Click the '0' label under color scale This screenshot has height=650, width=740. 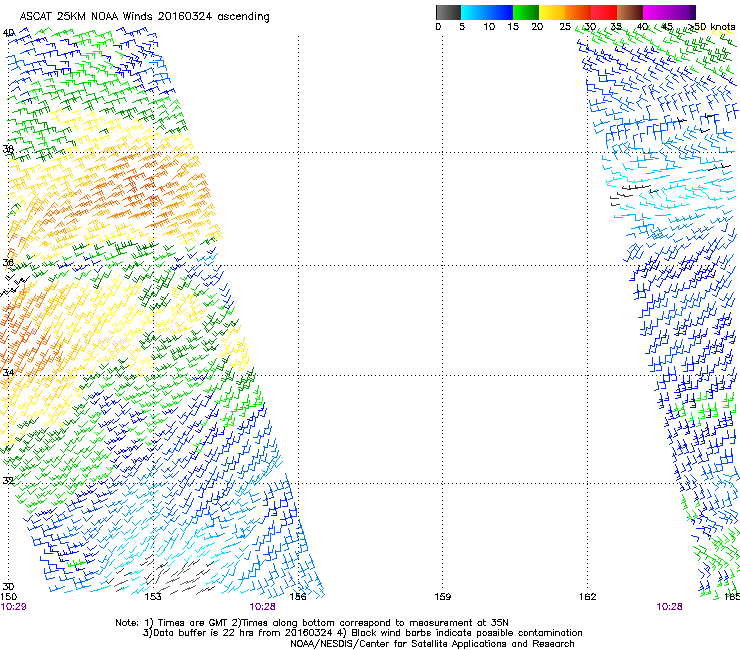[x=438, y=27]
